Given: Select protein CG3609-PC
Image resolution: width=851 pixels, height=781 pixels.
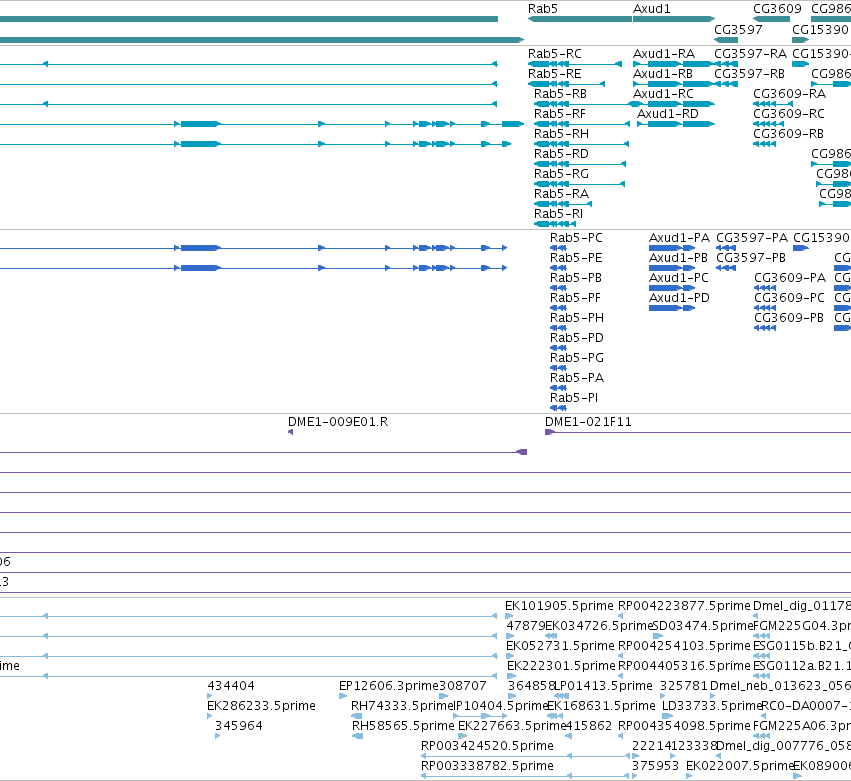Looking at the screenshot, I should coord(790,299).
